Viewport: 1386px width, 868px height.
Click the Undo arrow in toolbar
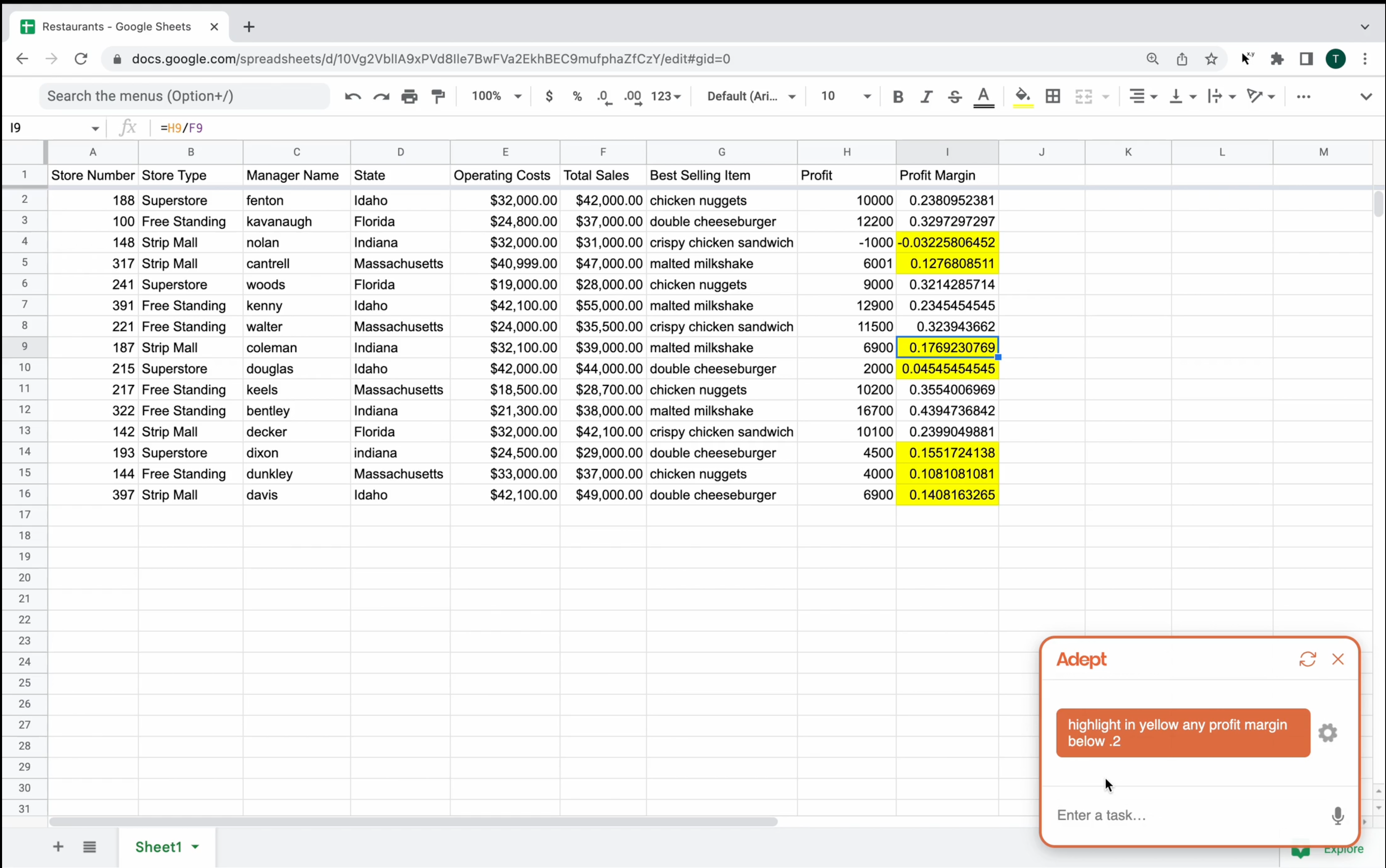click(x=353, y=96)
